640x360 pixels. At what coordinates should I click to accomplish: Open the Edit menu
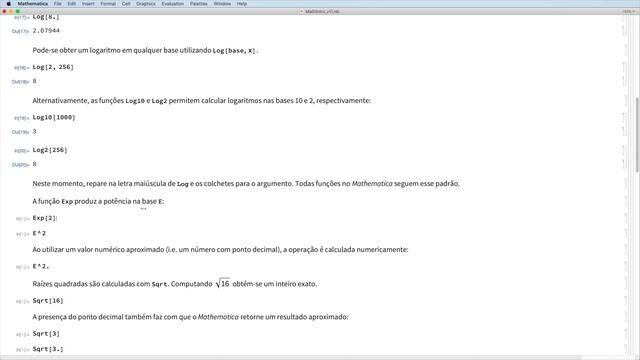(72, 4)
